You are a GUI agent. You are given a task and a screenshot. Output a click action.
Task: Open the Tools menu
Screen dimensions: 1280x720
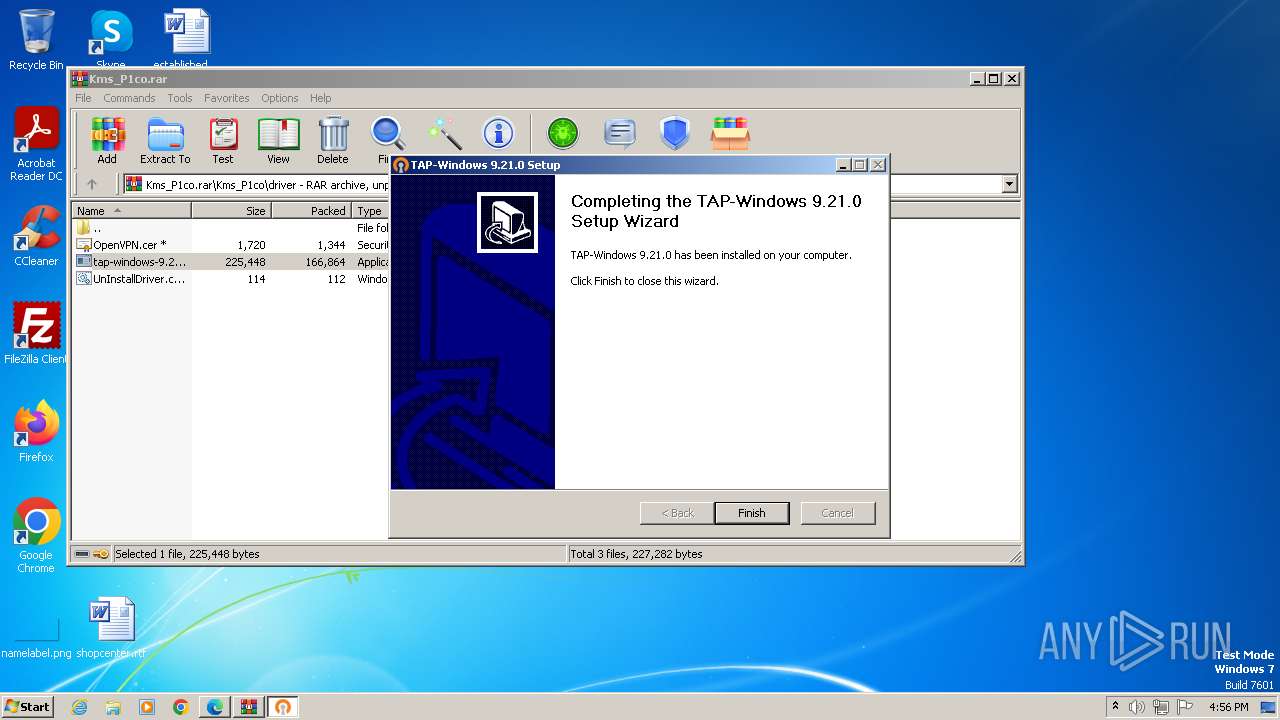[180, 98]
